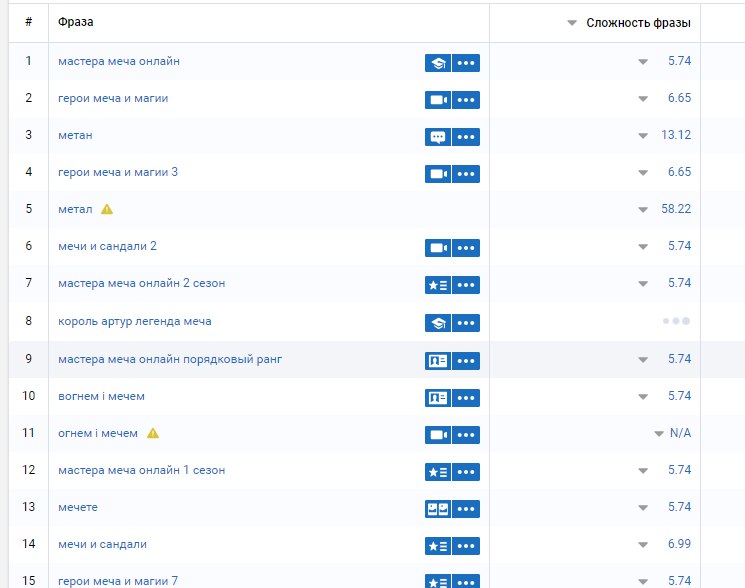Image resolution: width=745 pixels, height=588 pixels.
Task: Click the speech bubble icon for 'метан'
Action: (x=438, y=137)
